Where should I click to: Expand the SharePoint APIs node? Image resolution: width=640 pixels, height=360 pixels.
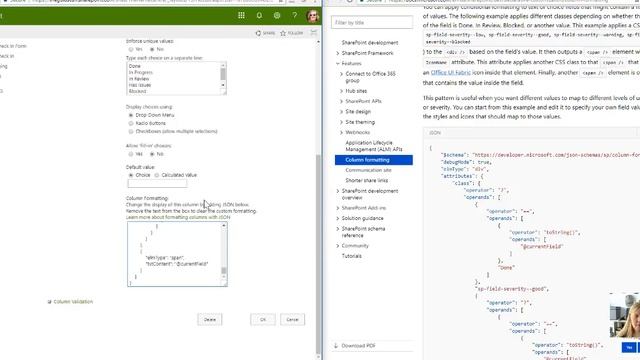[x=342, y=101]
